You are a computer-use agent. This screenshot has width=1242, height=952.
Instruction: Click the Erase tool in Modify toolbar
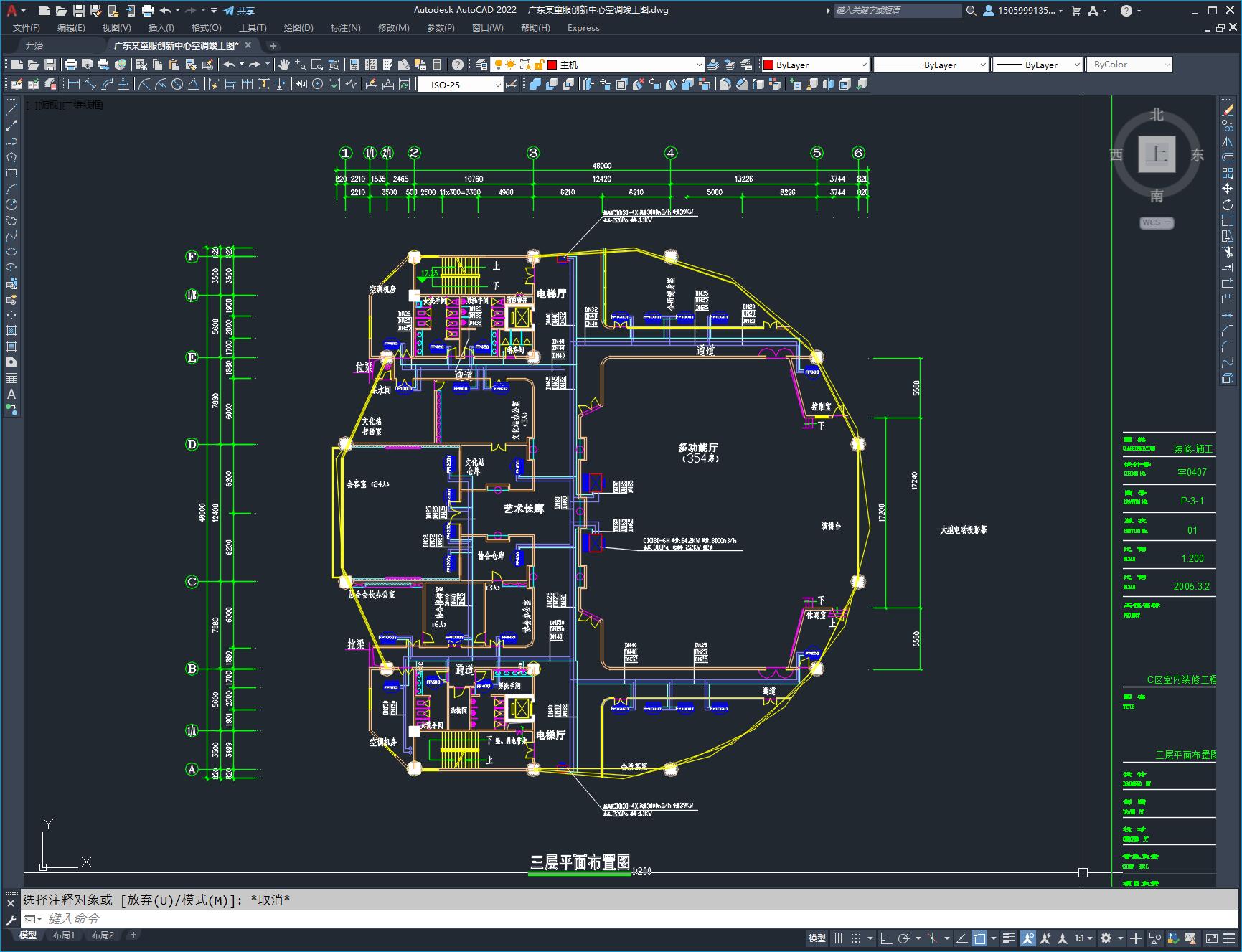pyautogui.click(x=1228, y=110)
